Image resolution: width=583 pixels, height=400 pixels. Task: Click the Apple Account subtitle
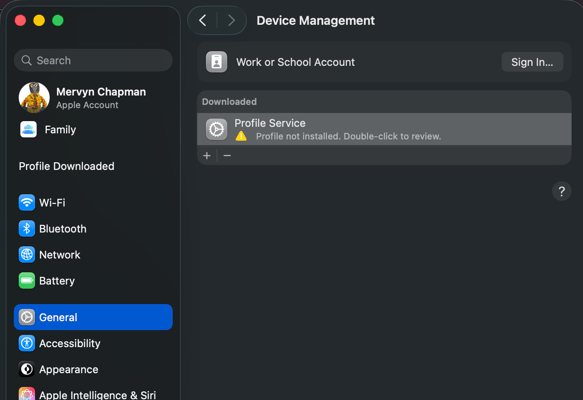pyautogui.click(x=87, y=105)
